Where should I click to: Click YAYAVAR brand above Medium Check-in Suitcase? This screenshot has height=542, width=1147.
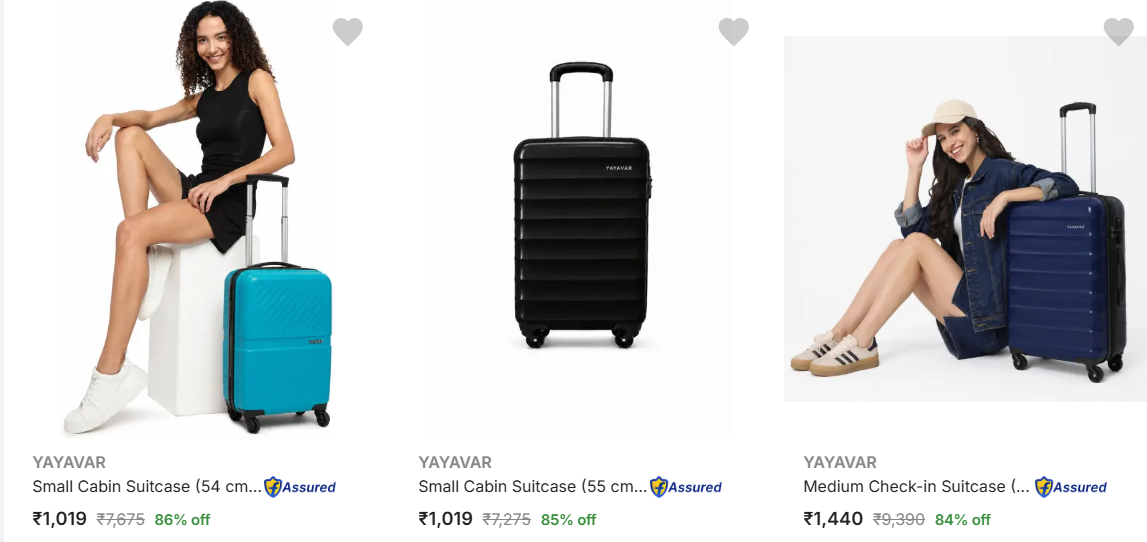(840, 462)
